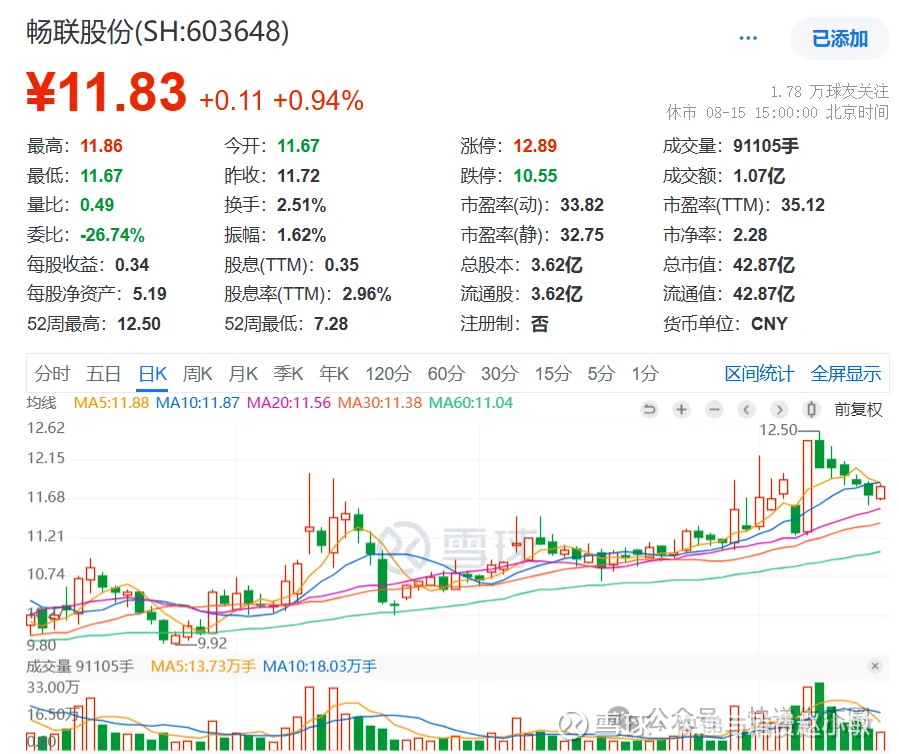Click the 52周最低 value 7.28
This screenshot has height=754, width=899.
pos(331,323)
